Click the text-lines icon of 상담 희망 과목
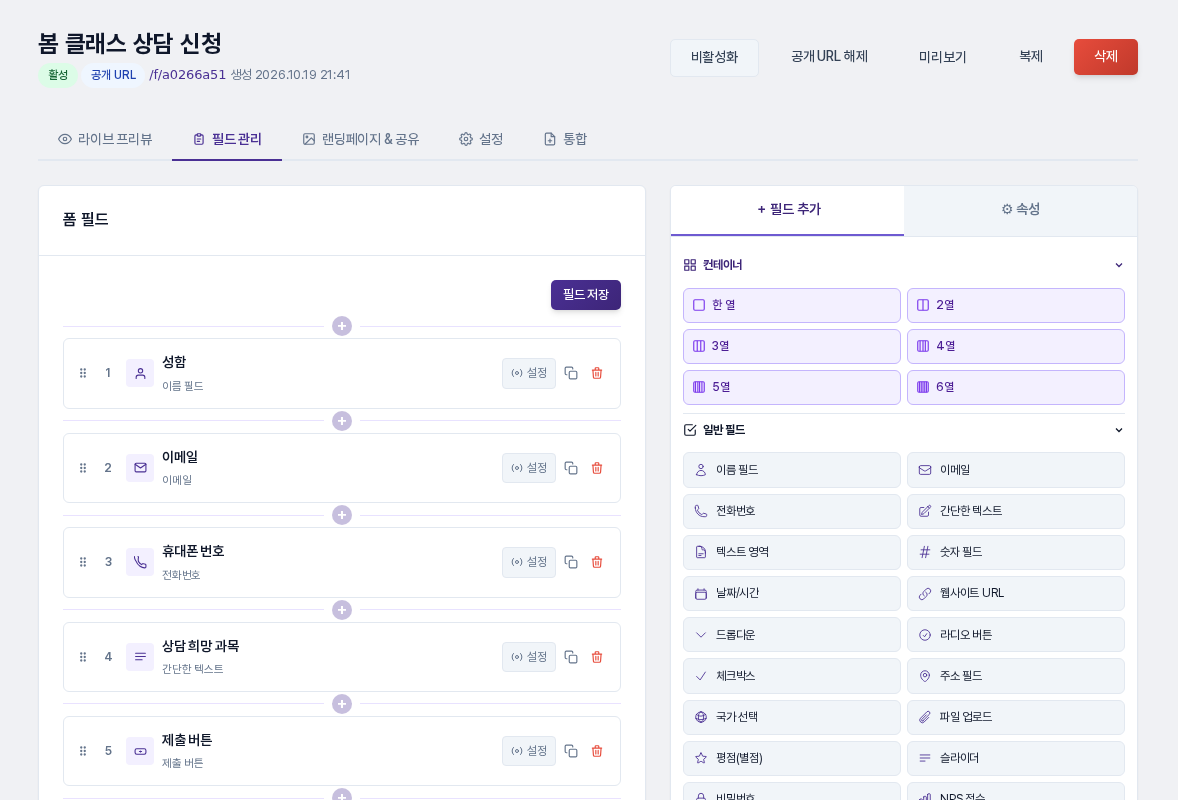The width and height of the screenshot is (1178, 800). click(140, 657)
